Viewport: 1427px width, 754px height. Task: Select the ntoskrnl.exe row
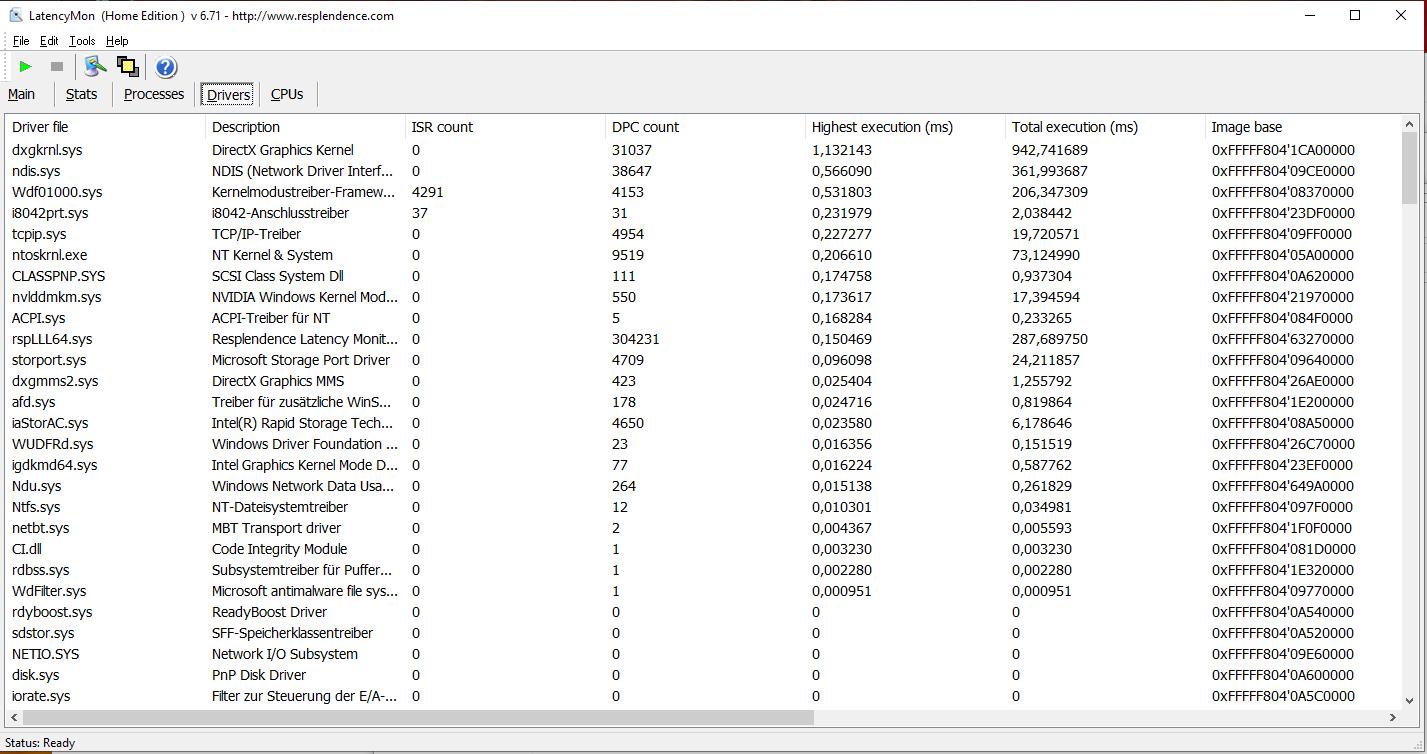coord(704,255)
